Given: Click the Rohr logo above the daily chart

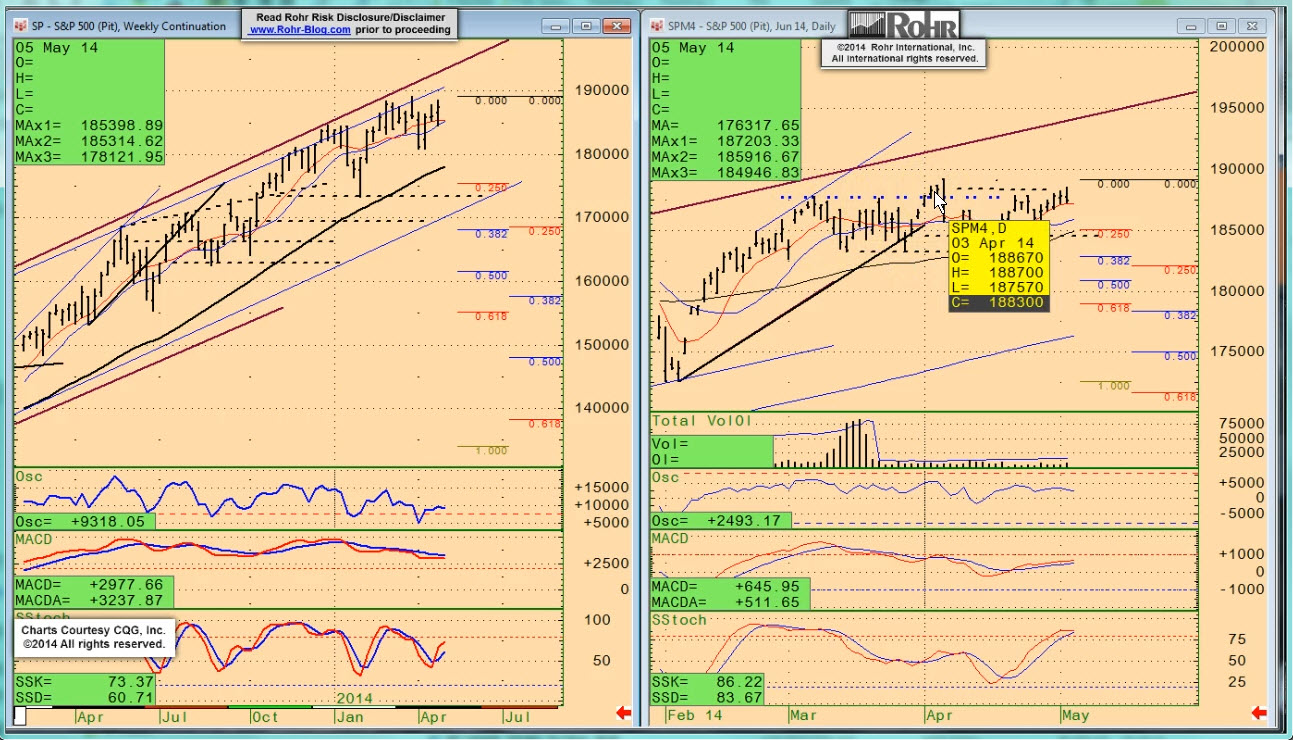Looking at the screenshot, I should [x=903, y=24].
